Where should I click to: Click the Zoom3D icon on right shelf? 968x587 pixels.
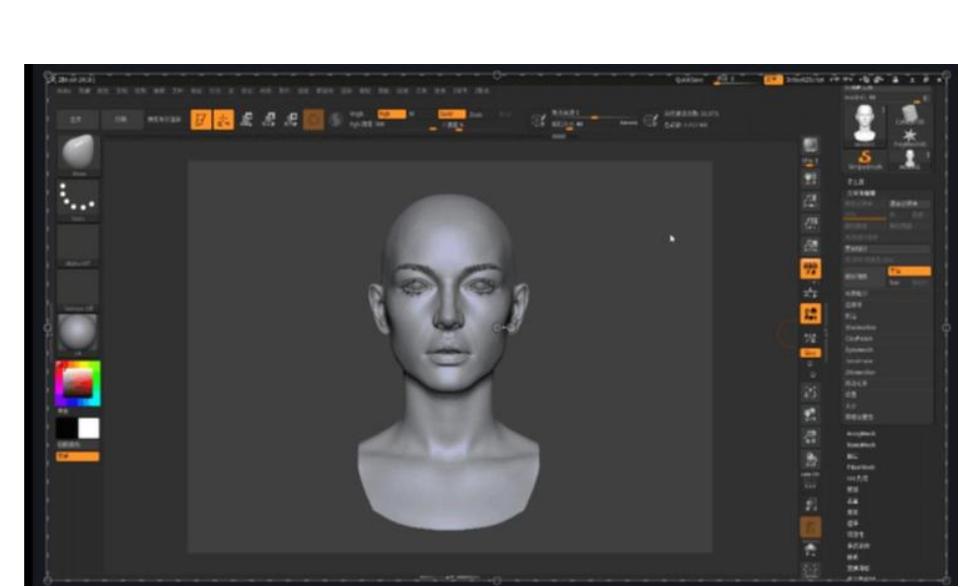(x=811, y=437)
